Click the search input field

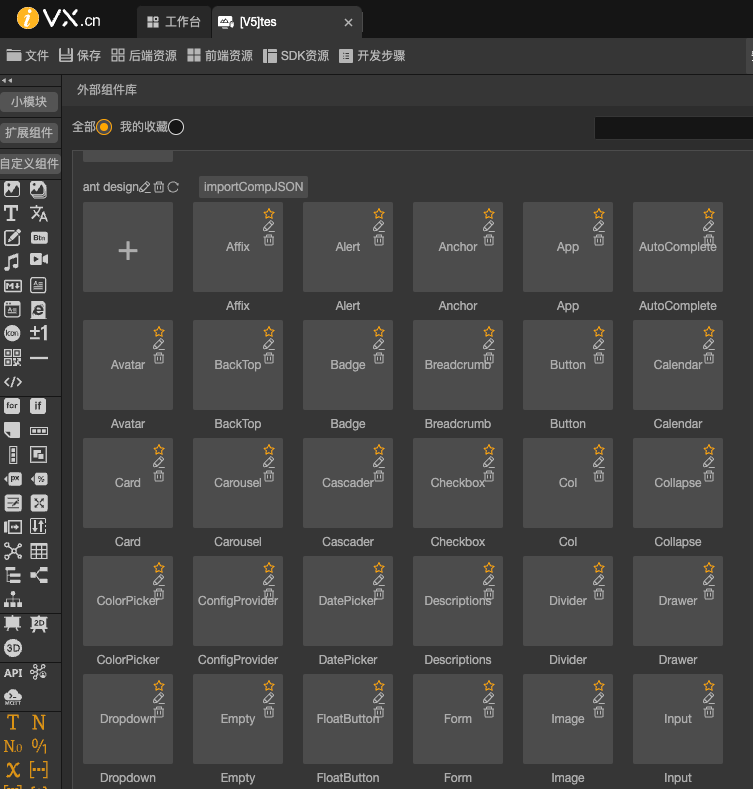(673, 128)
